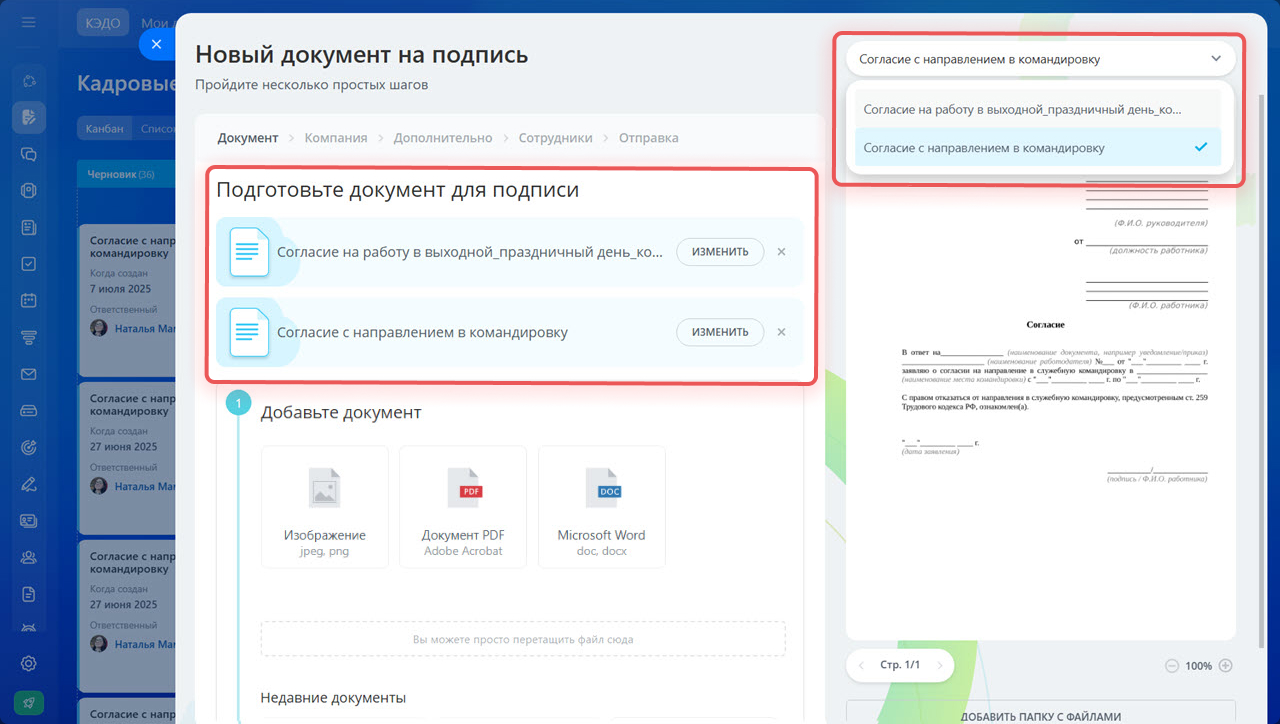Click the Недавние документы heading
This screenshot has width=1280, height=724.
333,698
